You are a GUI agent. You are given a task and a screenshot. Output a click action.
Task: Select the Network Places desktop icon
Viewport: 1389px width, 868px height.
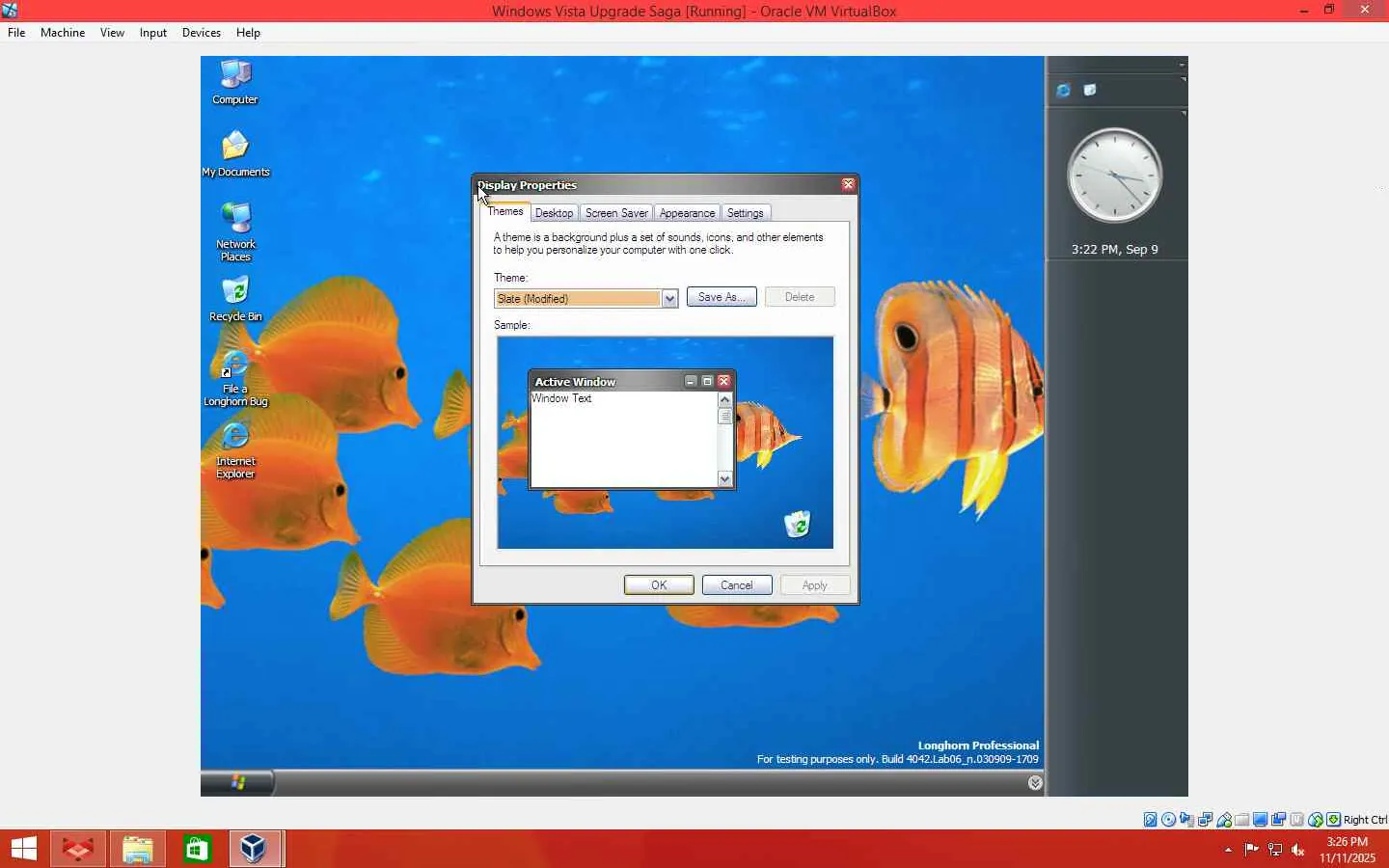[x=235, y=232]
